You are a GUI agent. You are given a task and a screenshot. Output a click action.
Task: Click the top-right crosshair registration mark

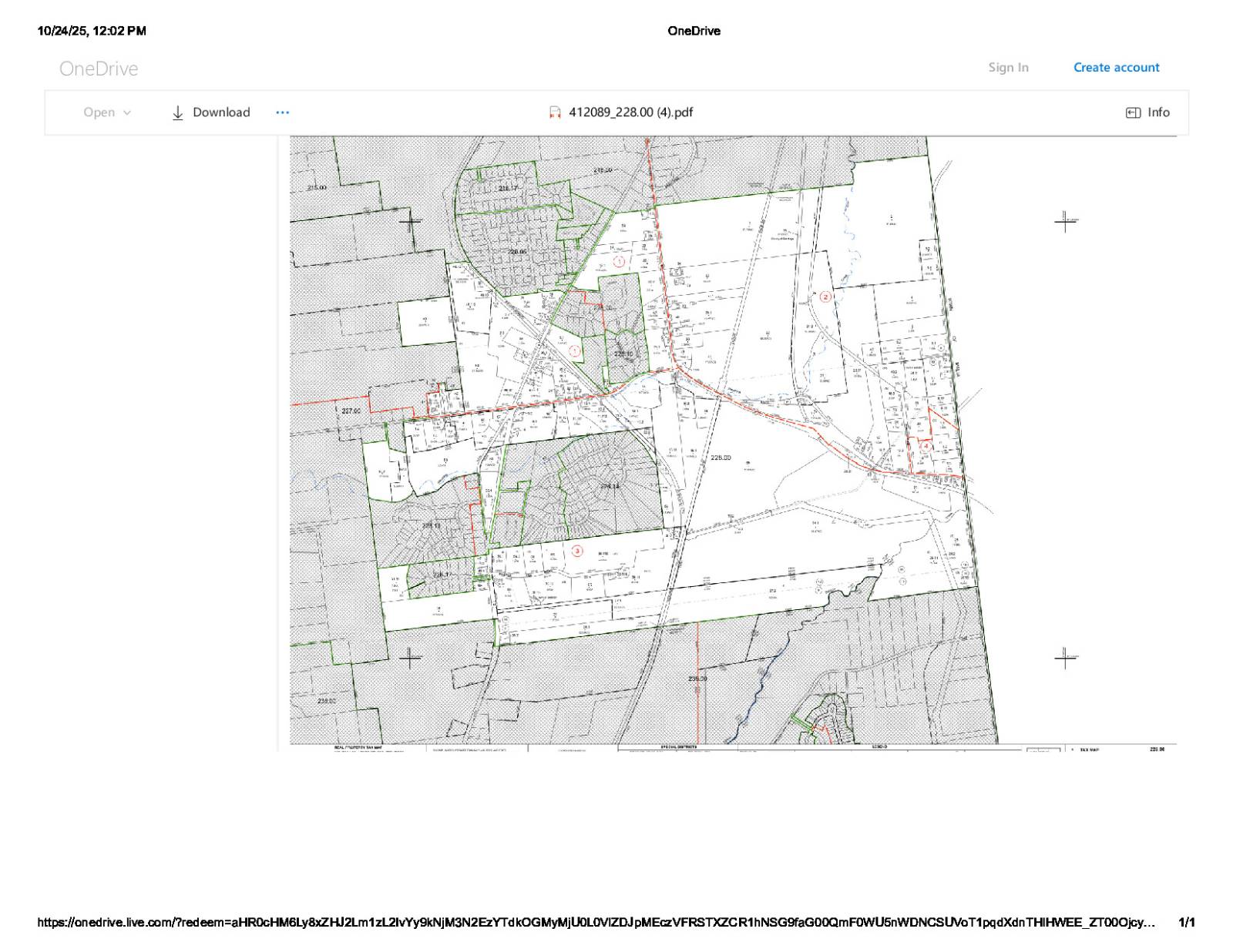pyautogui.click(x=1065, y=221)
